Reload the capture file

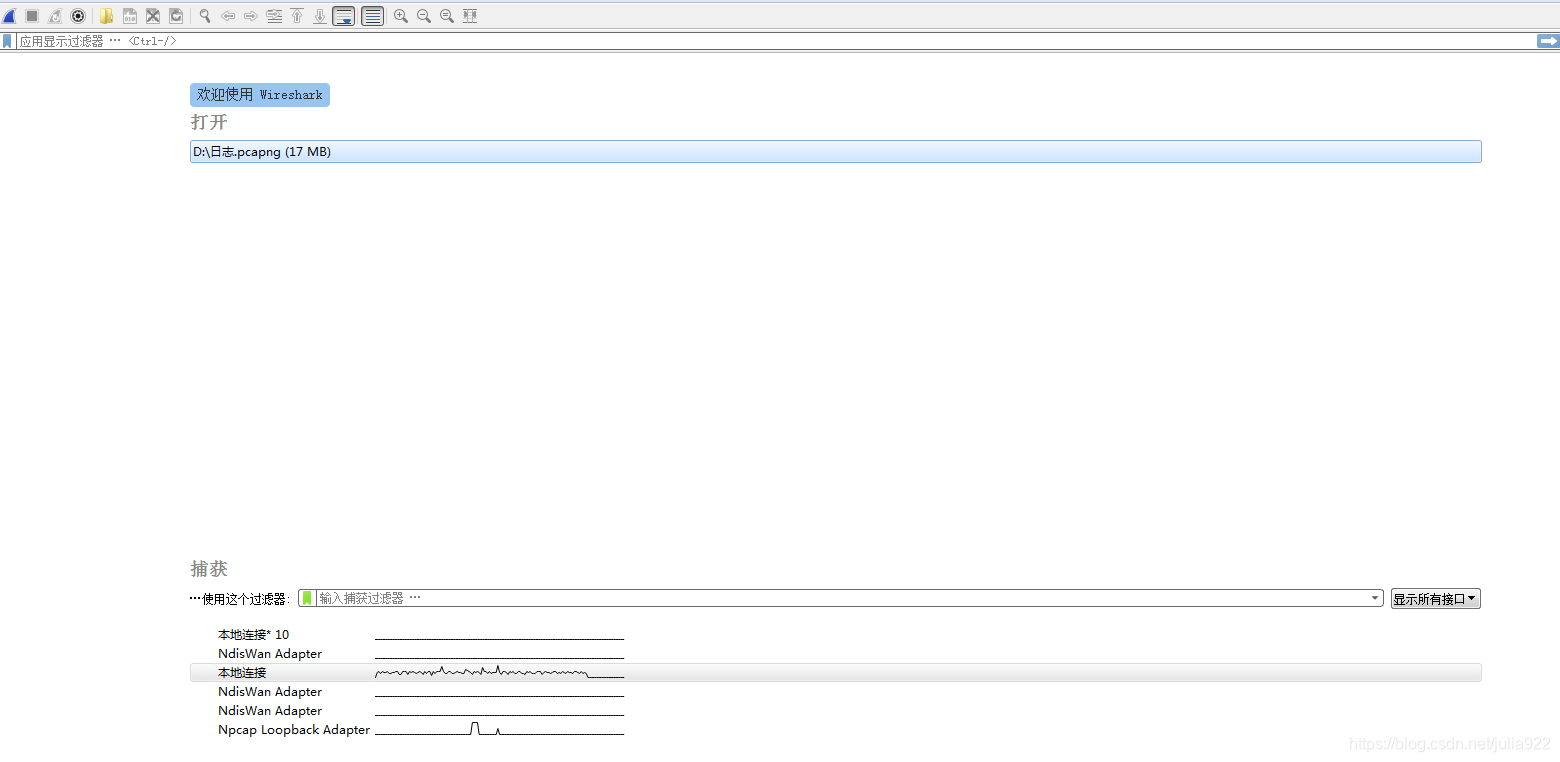coord(176,16)
